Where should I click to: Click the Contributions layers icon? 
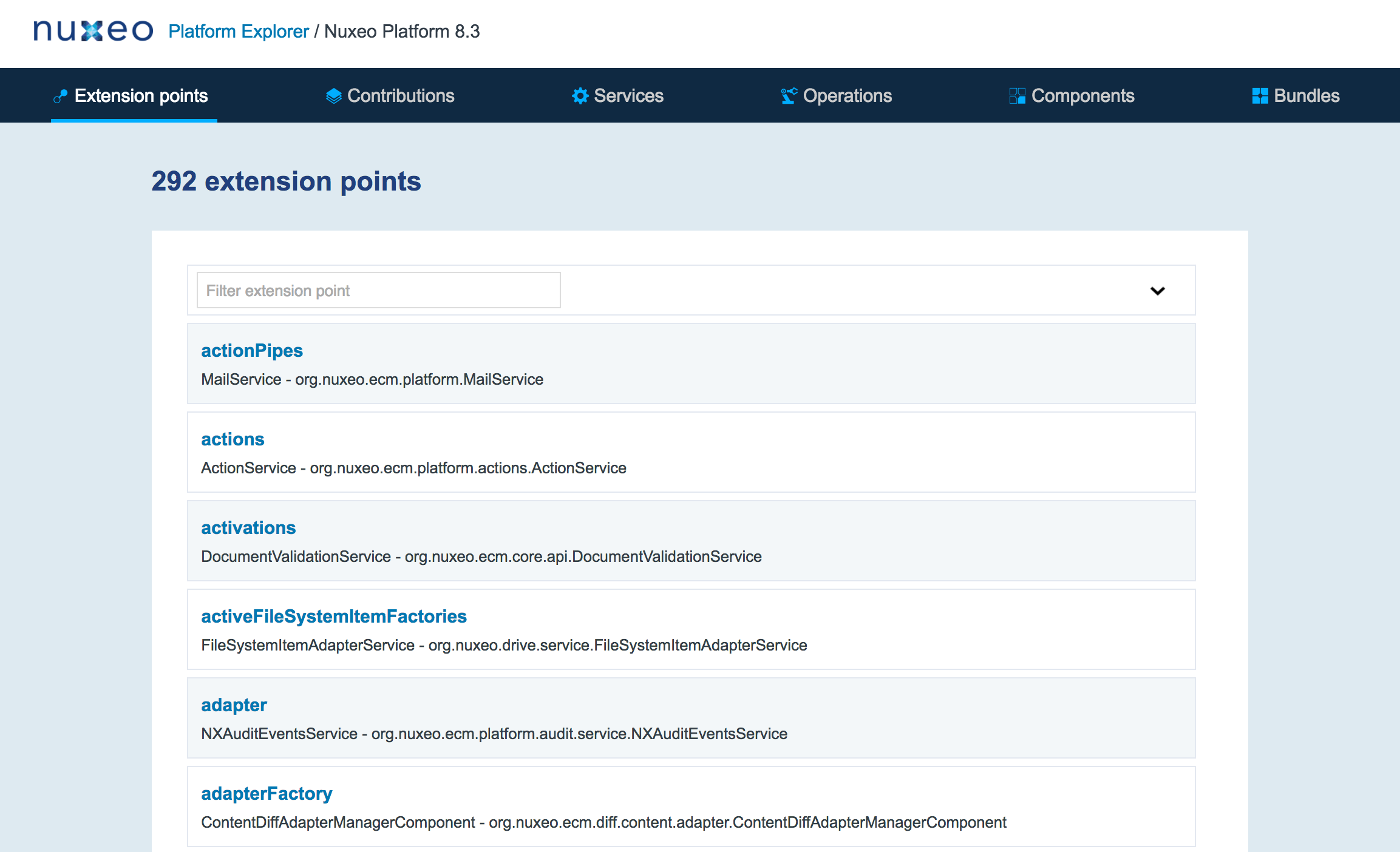coord(333,96)
